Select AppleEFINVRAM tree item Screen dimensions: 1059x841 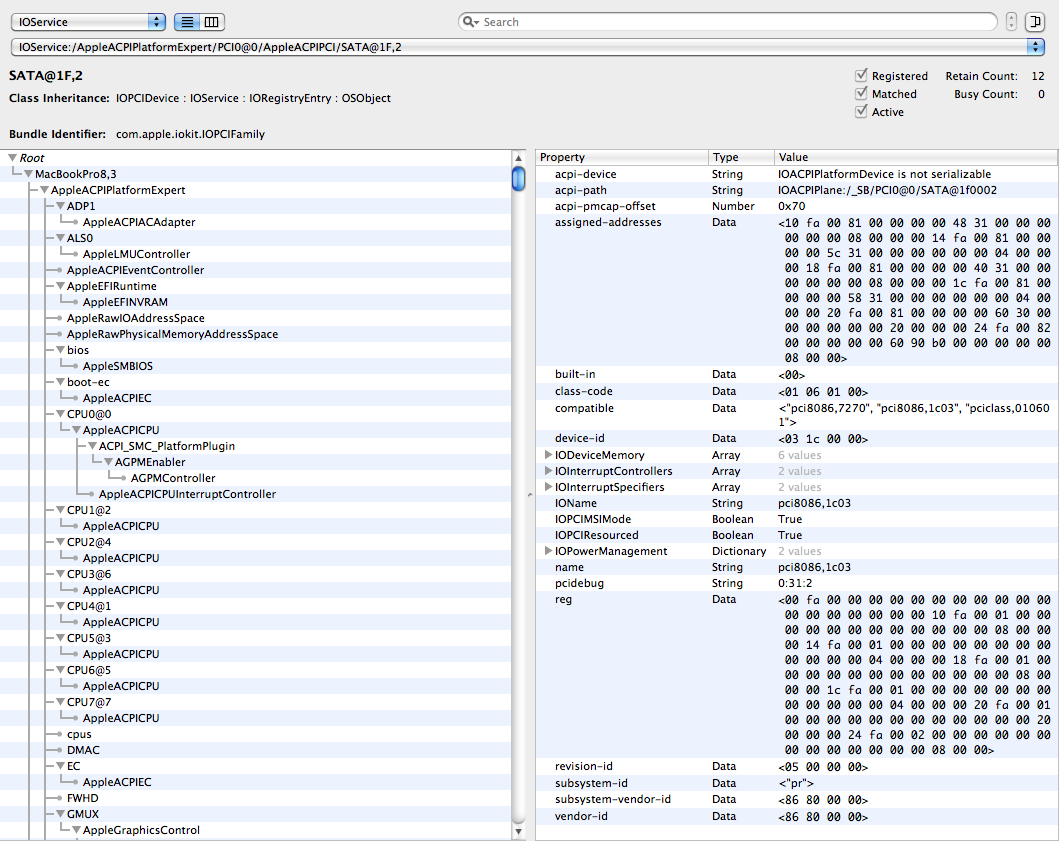125,302
